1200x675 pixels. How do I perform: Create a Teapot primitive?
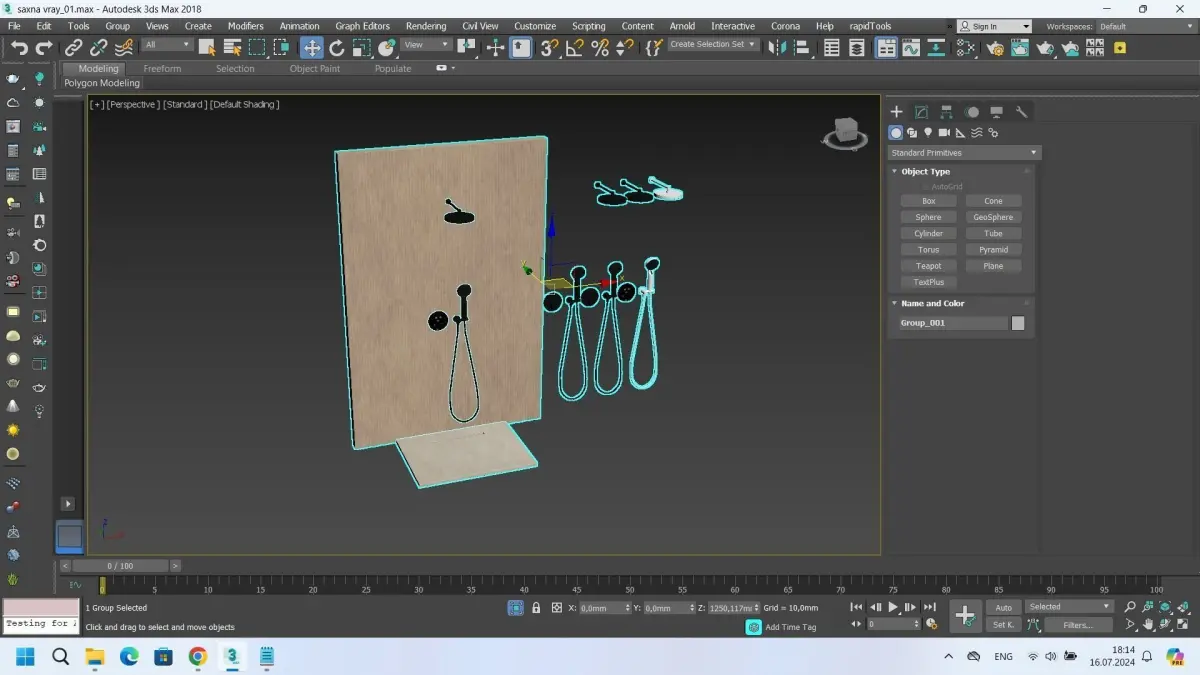[929, 266]
